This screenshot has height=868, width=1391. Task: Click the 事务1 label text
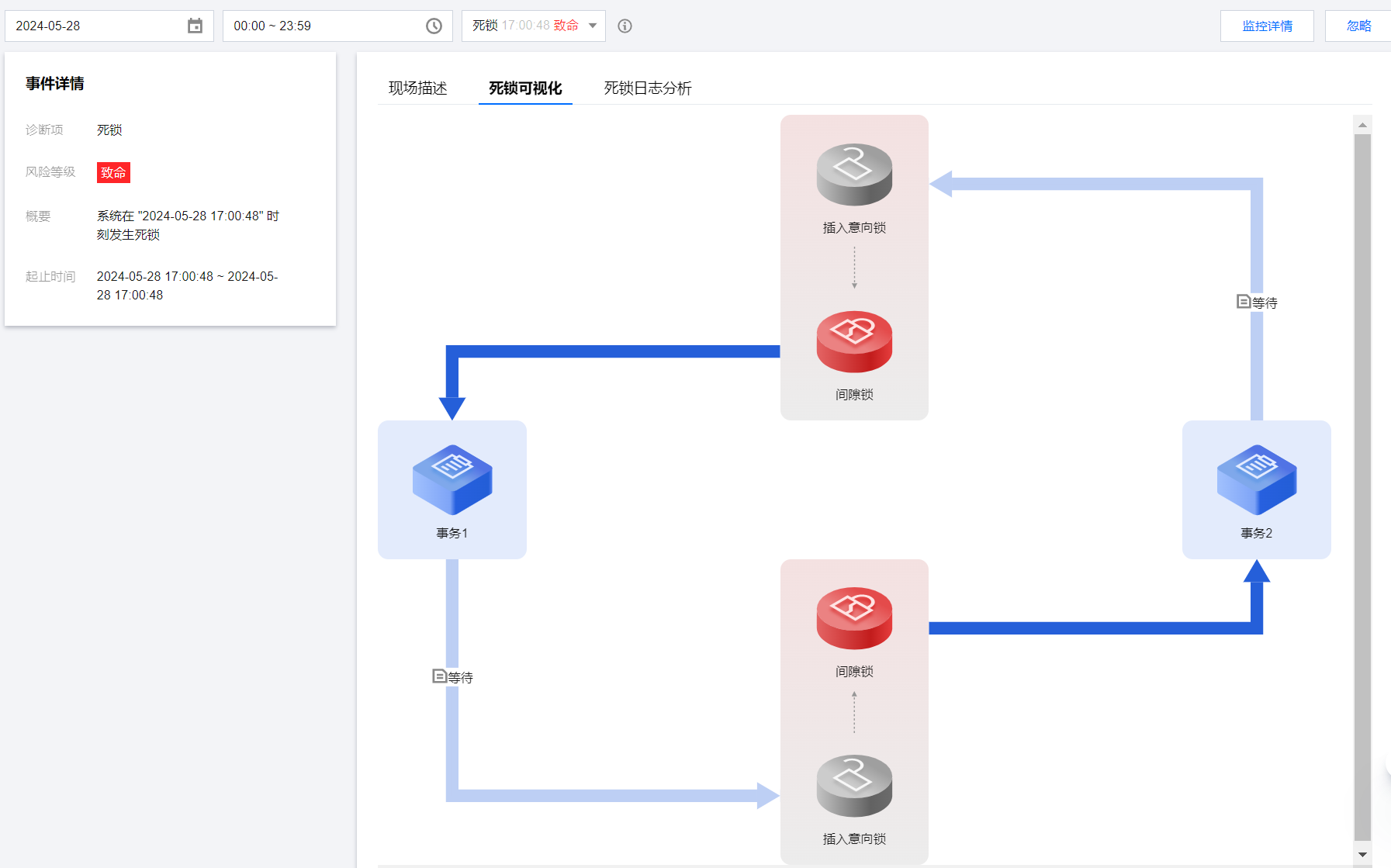[452, 533]
